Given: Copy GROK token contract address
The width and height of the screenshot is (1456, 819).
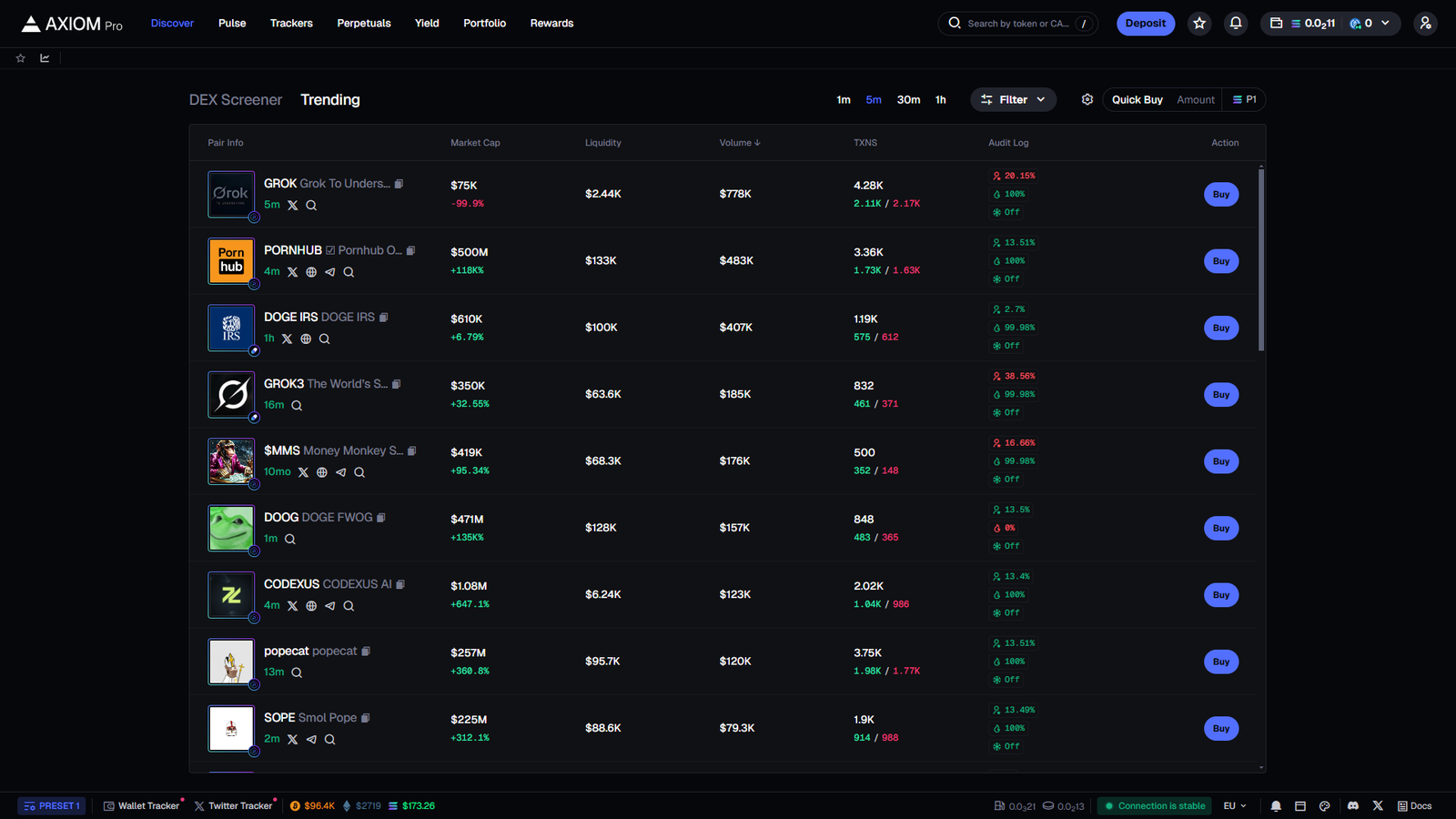Looking at the screenshot, I should pos(399,184).
